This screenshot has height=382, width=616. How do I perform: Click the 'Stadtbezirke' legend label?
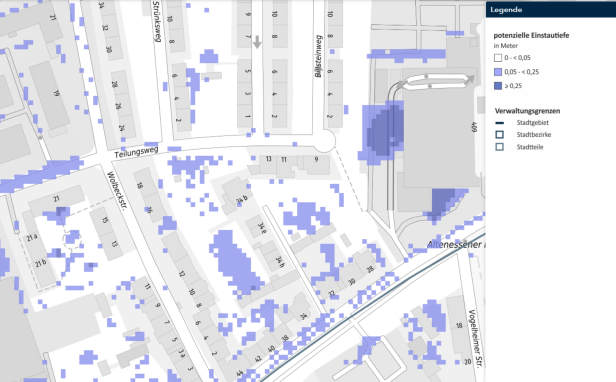click(534, 134)
